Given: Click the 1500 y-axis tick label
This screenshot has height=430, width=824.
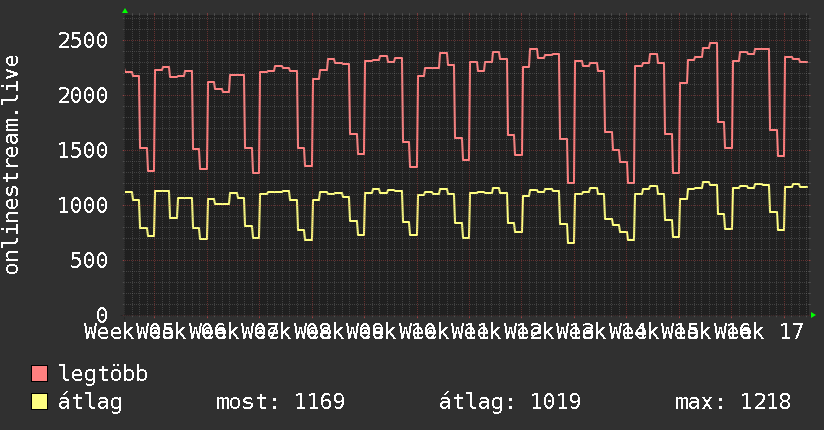Looking at the screenshot, I should click(82, 151).
